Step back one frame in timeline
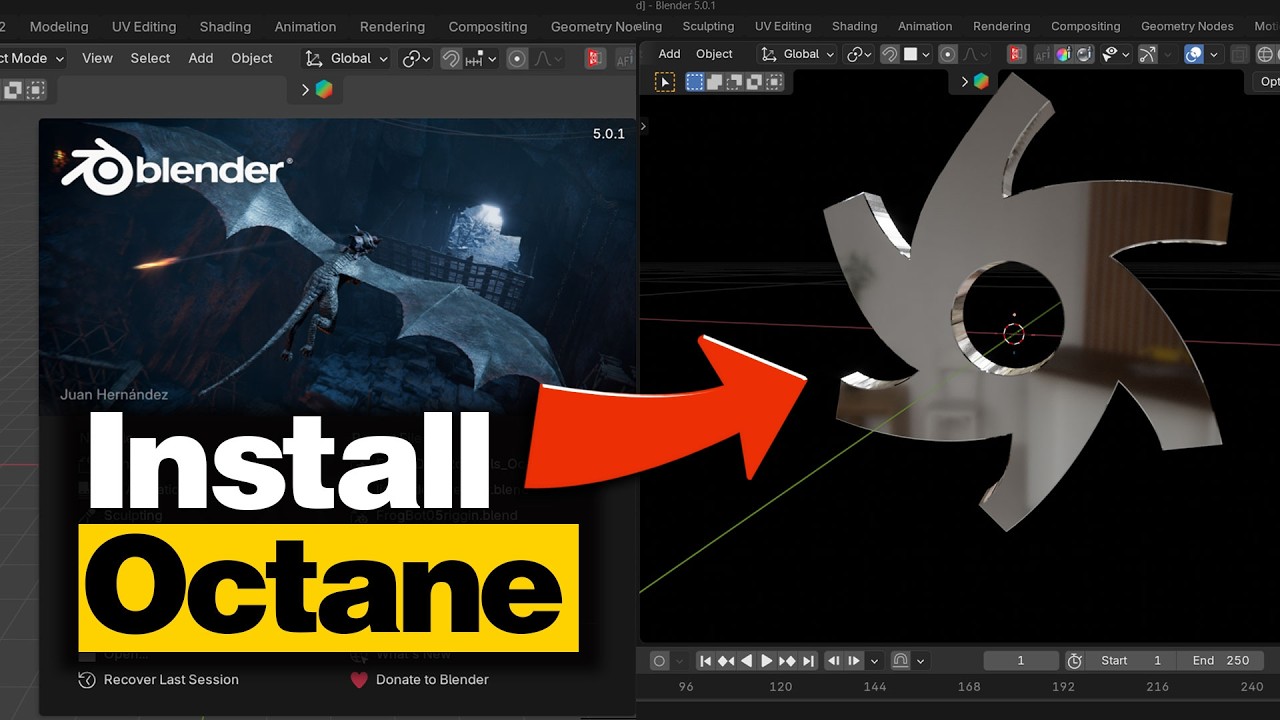This screenshot has width=1280, height=720. [x=834, y=661]
